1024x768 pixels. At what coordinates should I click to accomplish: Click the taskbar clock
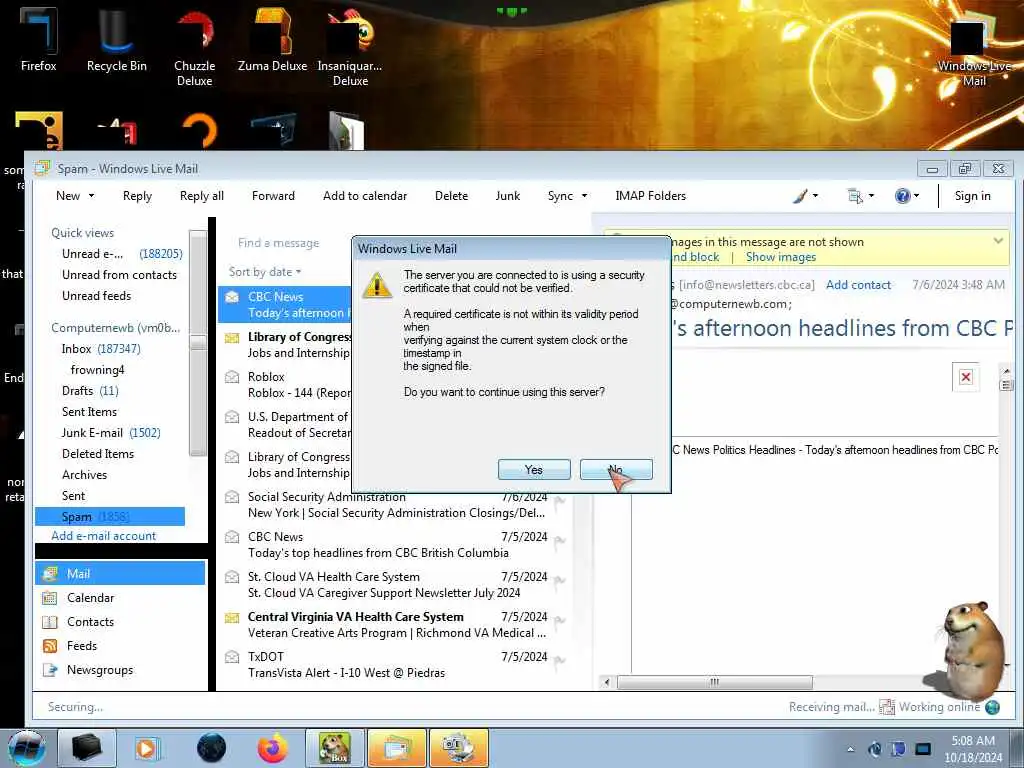pyautogui.click(x=973, y=749)
